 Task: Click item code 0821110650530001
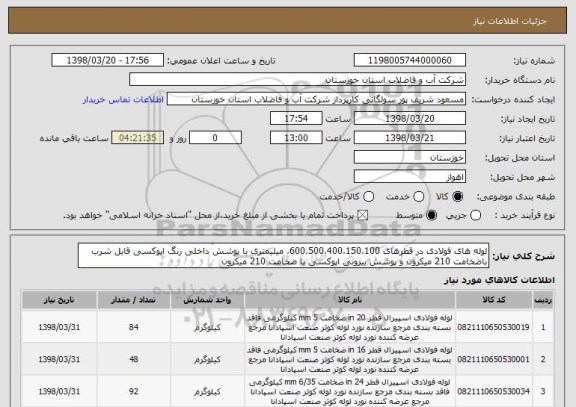(493, 359)
